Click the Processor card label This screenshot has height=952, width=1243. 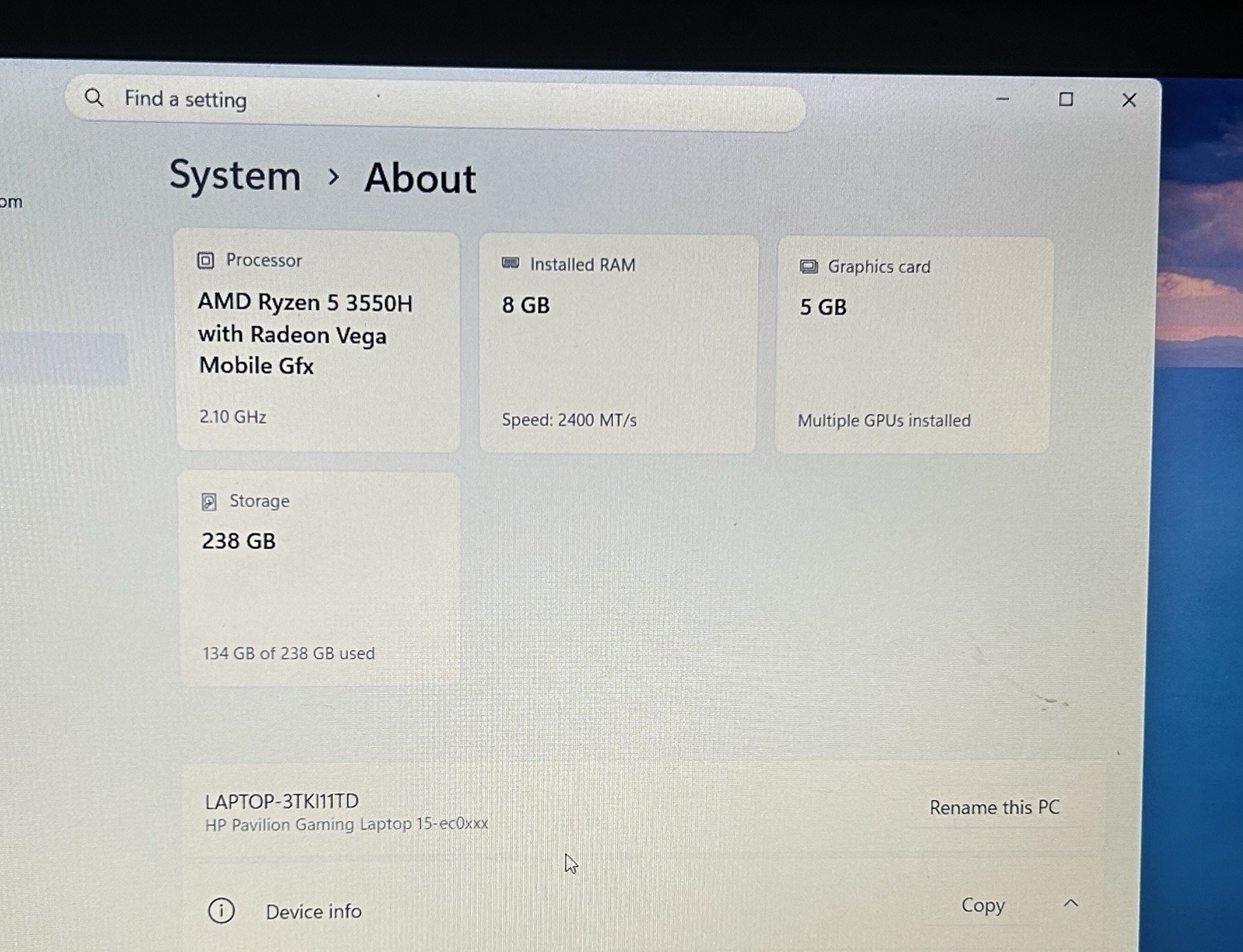[x=263, y=260]
